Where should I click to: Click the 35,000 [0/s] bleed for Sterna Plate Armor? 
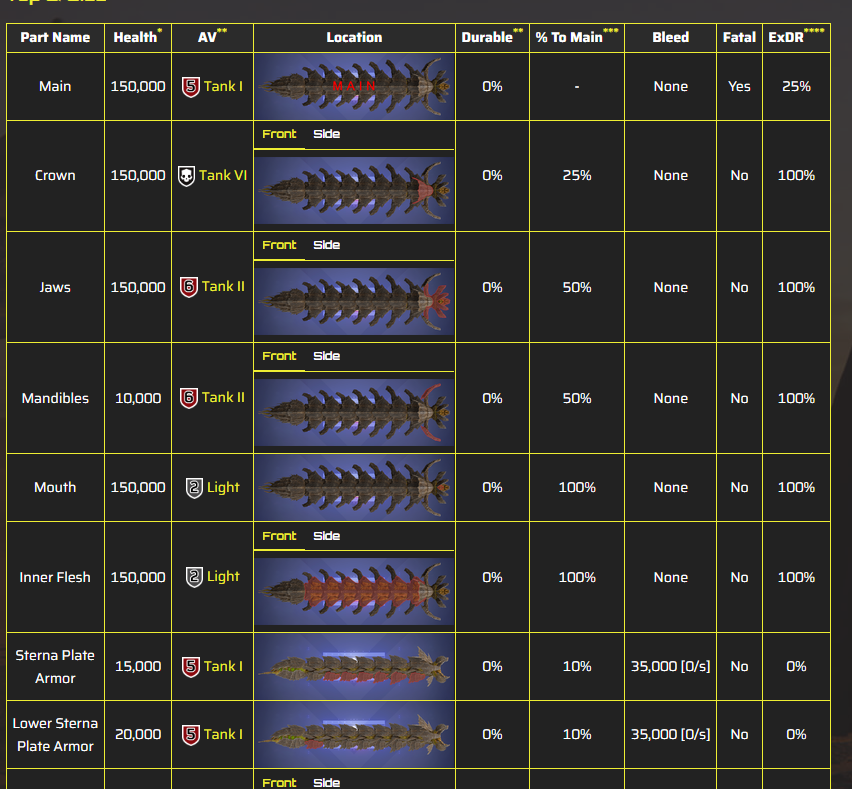coord(671,666)
